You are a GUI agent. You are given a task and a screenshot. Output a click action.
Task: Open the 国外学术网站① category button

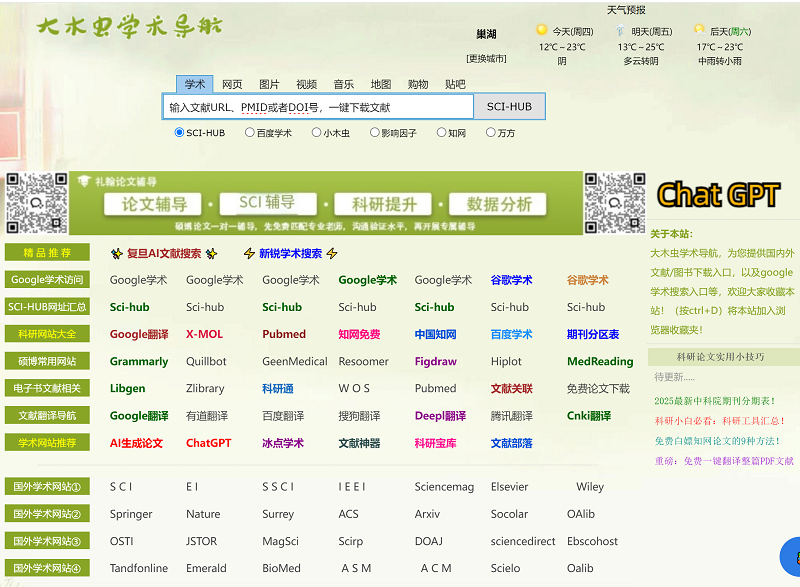(x=47, y=487)
